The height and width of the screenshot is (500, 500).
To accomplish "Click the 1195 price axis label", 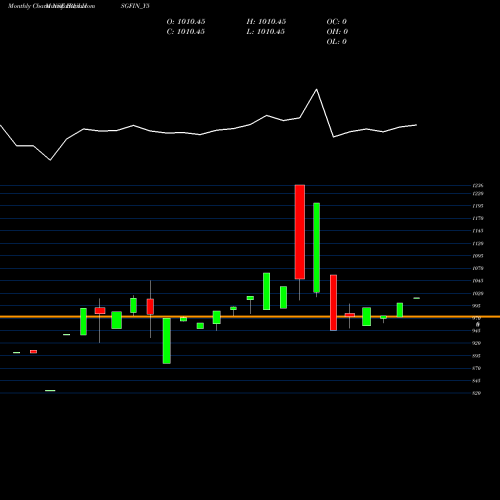I will click(x=478, y=206).
